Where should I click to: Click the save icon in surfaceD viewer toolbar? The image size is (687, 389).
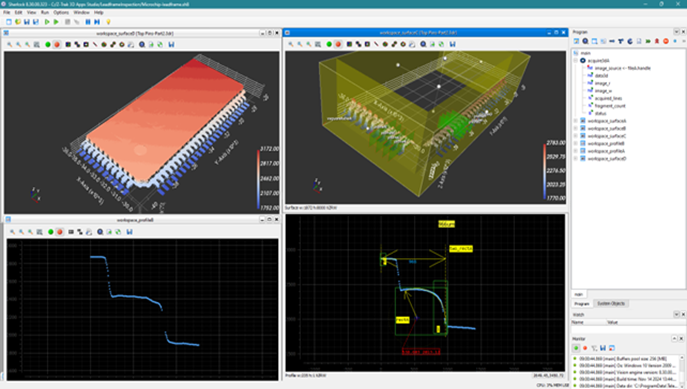point(171,44)
